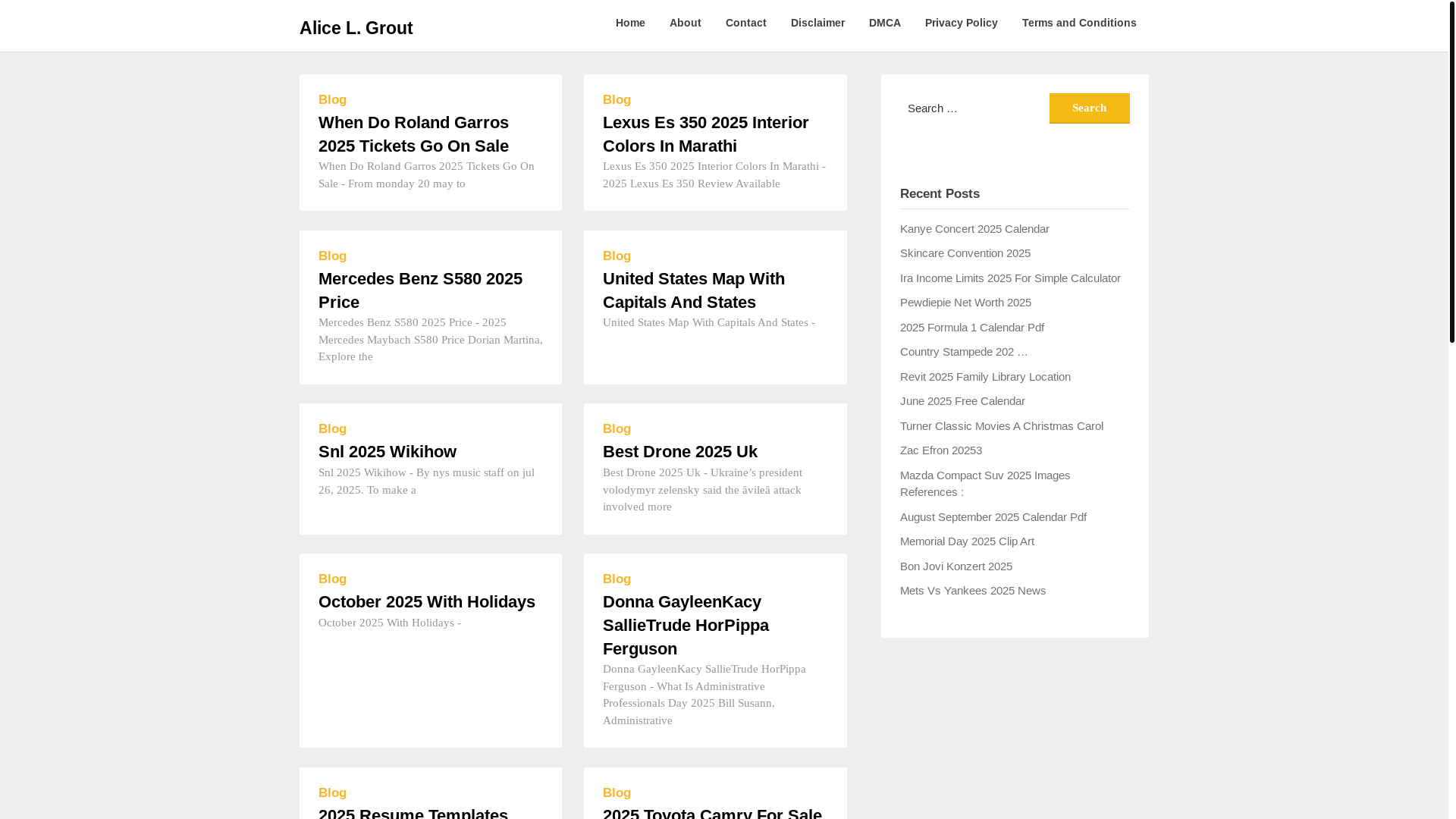The width and height of the screenshot is (1456, 819).
Task: Open Zac Efron 20253 recent post
Action: coord(940,450)
